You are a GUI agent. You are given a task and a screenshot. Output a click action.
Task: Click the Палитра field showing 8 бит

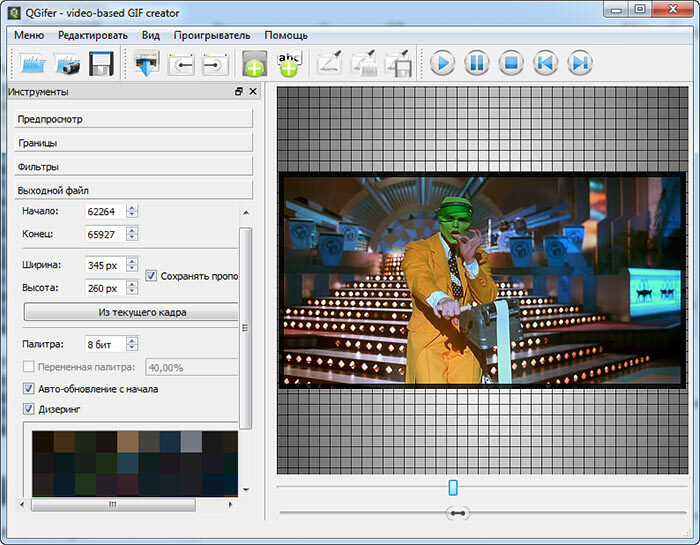click(x=105, y=344)
